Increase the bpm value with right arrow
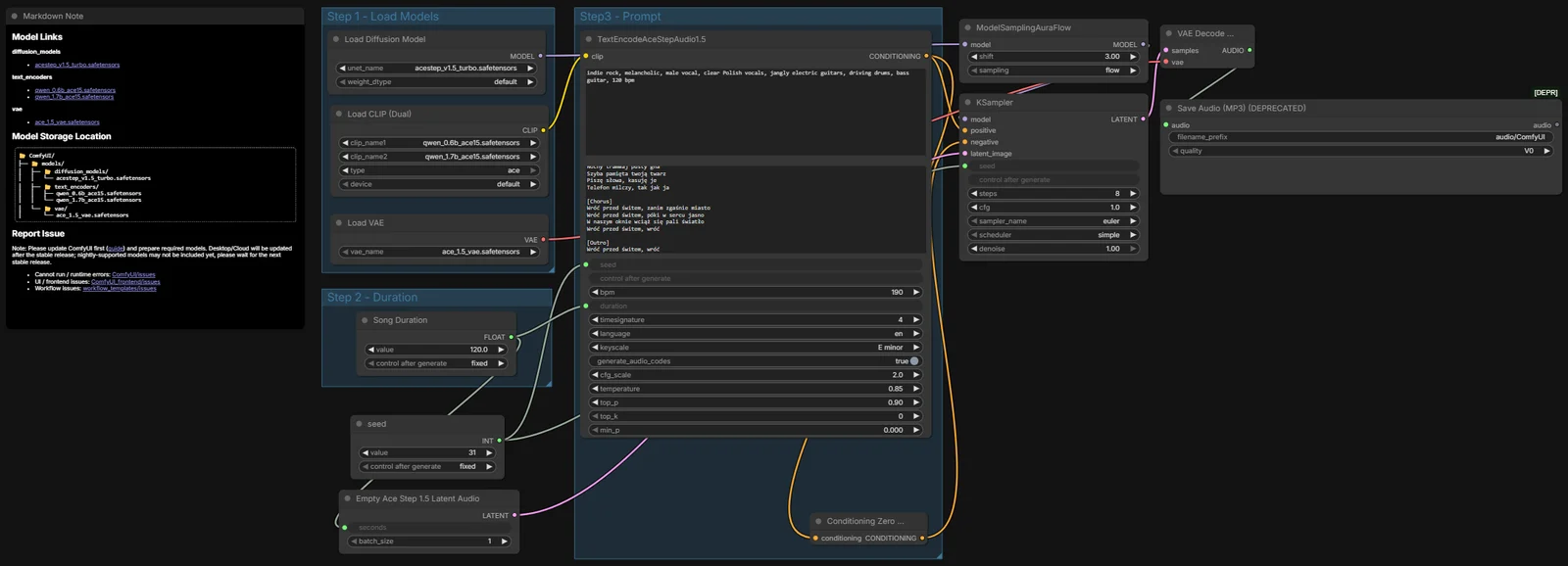Image resolution: width=1568 pixels, height=566 pixels. point(916,292)
